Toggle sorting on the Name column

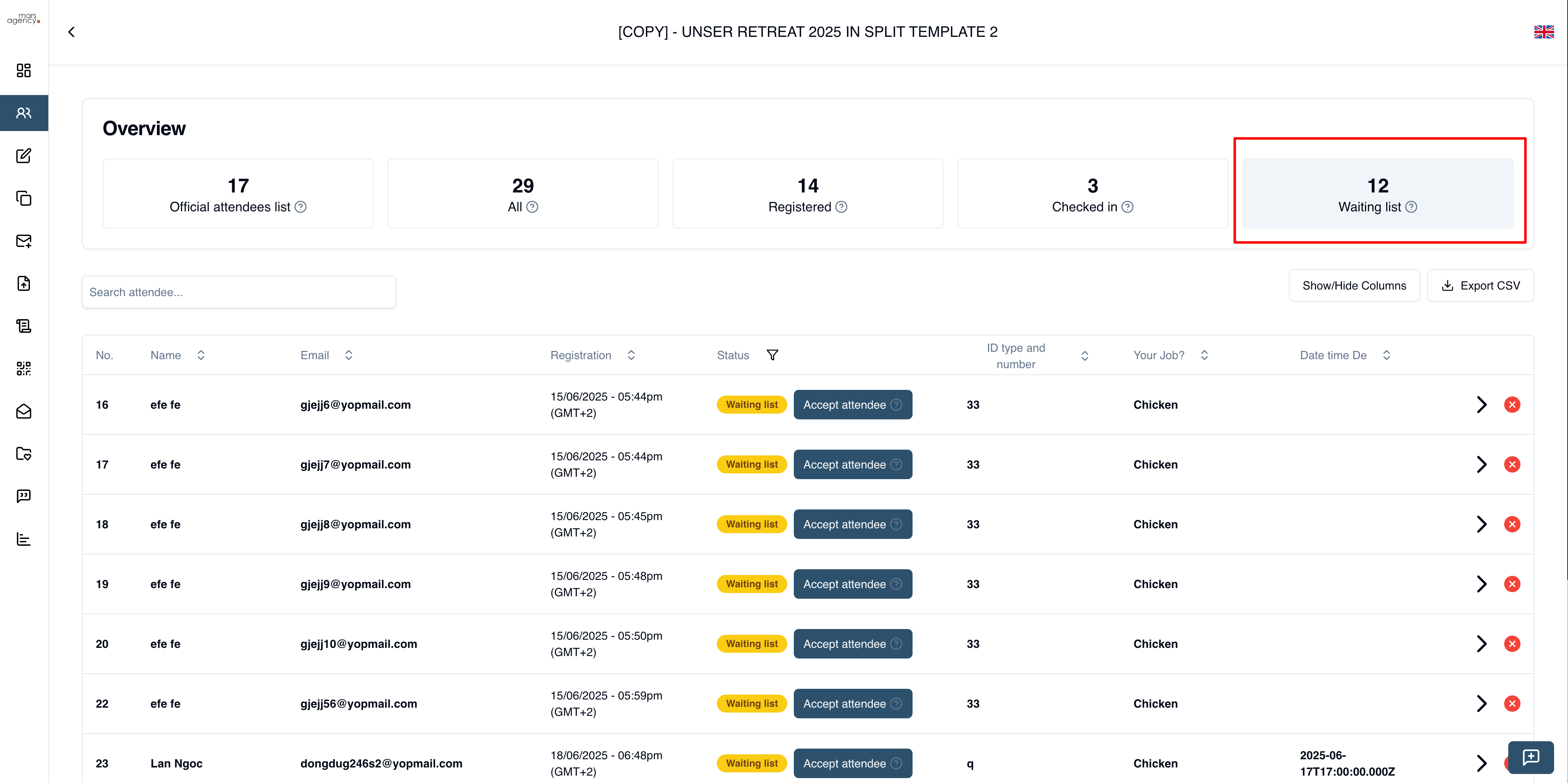[201, 355]
